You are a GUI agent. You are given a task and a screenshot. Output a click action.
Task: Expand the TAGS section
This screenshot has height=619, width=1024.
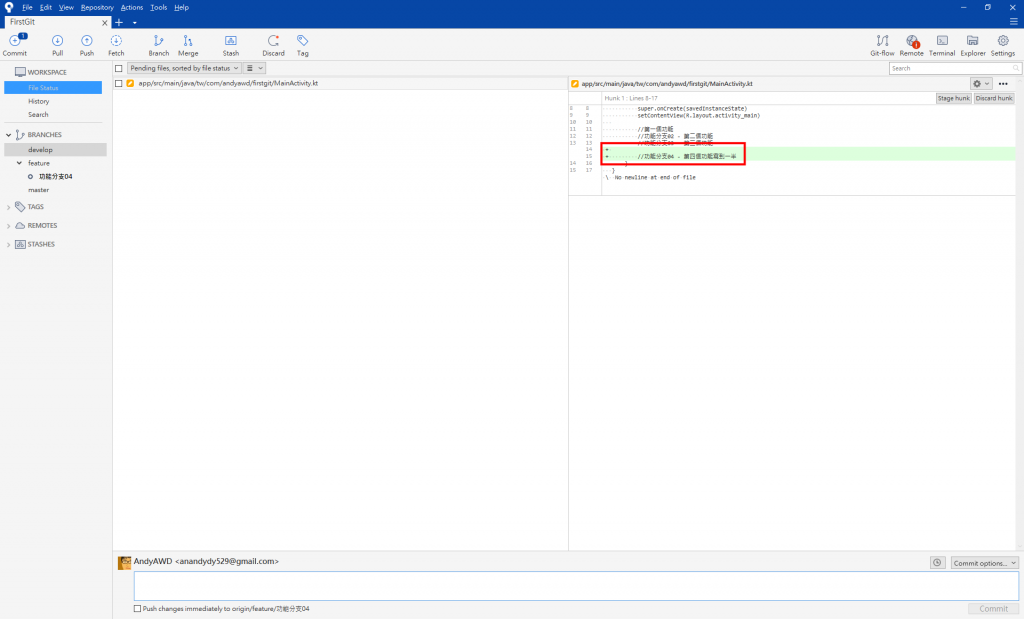pyautogui.click(x=8, y=207)
